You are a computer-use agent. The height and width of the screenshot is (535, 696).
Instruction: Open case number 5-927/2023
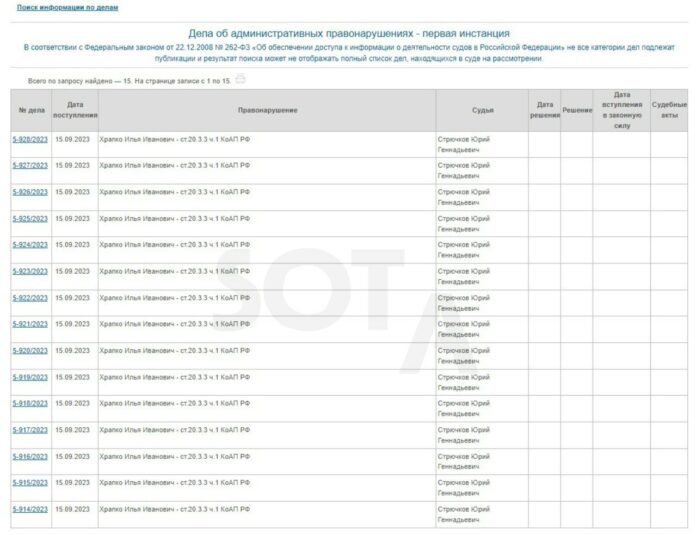30,165
